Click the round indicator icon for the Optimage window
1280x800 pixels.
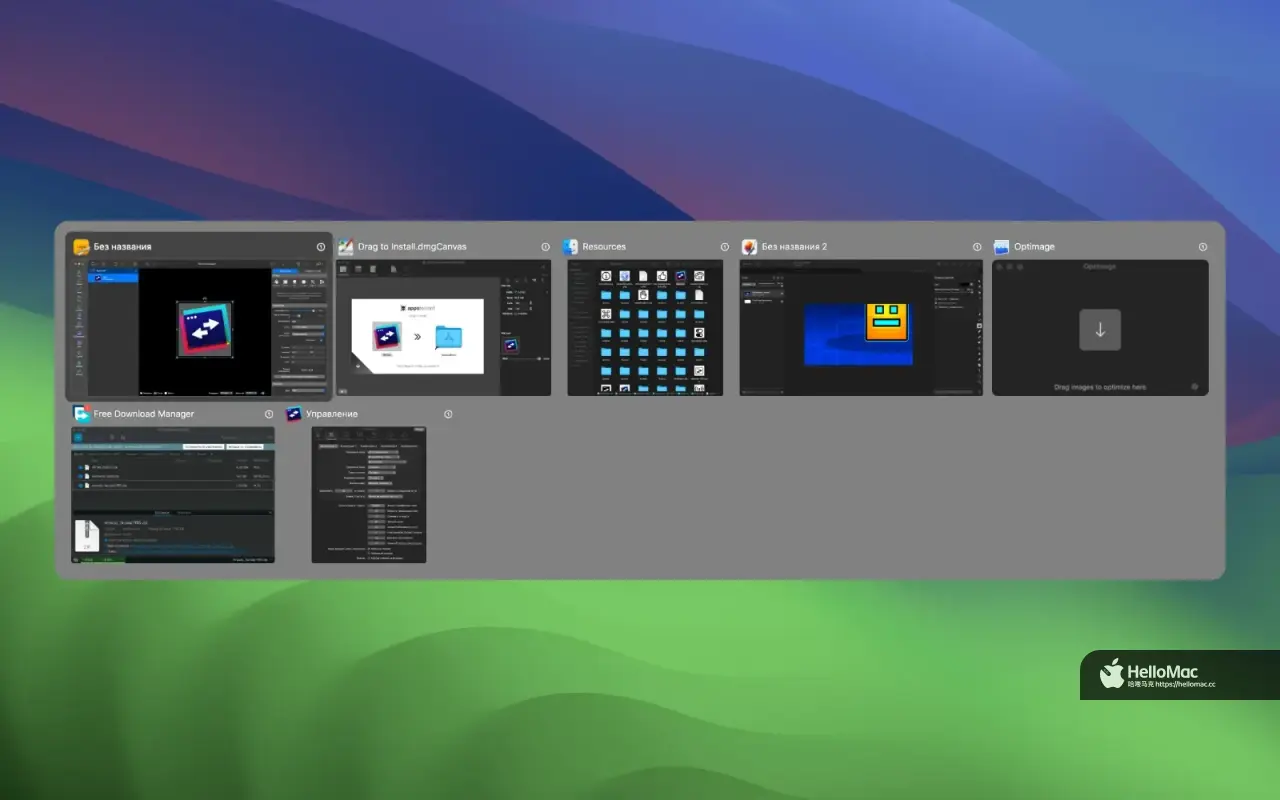(x=1203, y=246)
